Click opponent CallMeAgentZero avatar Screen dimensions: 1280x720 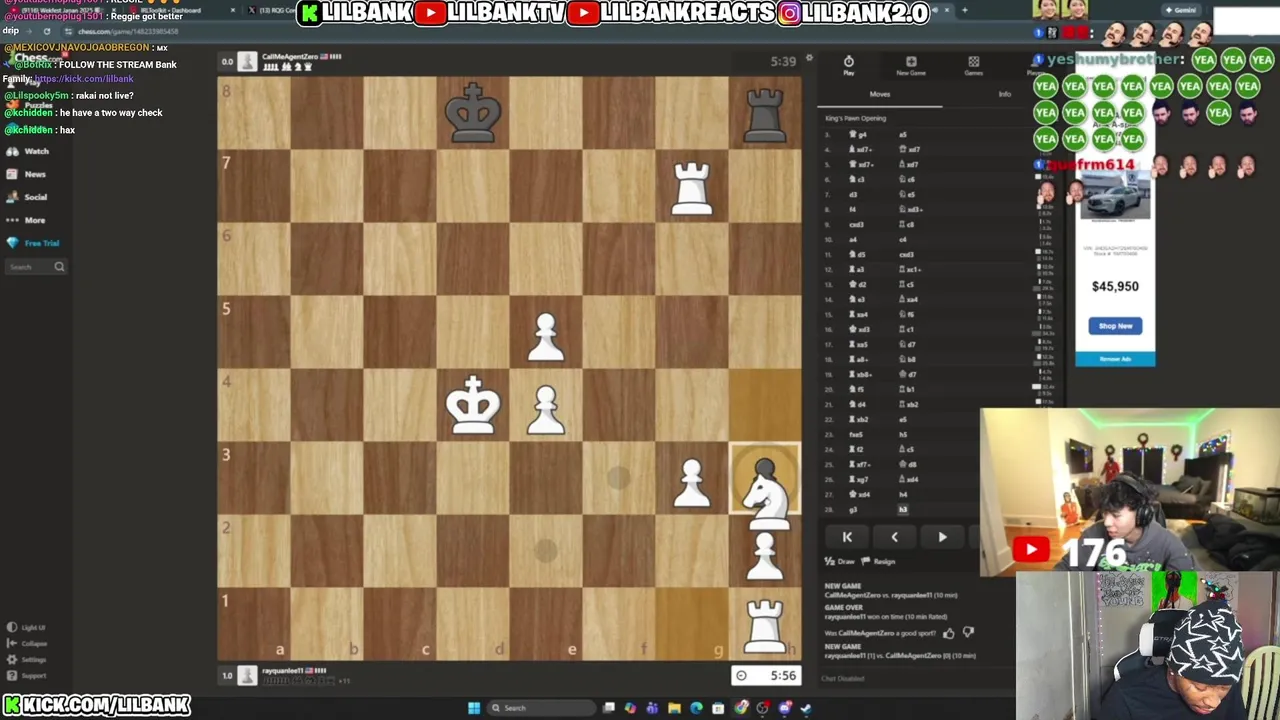[x=247, y=62]
